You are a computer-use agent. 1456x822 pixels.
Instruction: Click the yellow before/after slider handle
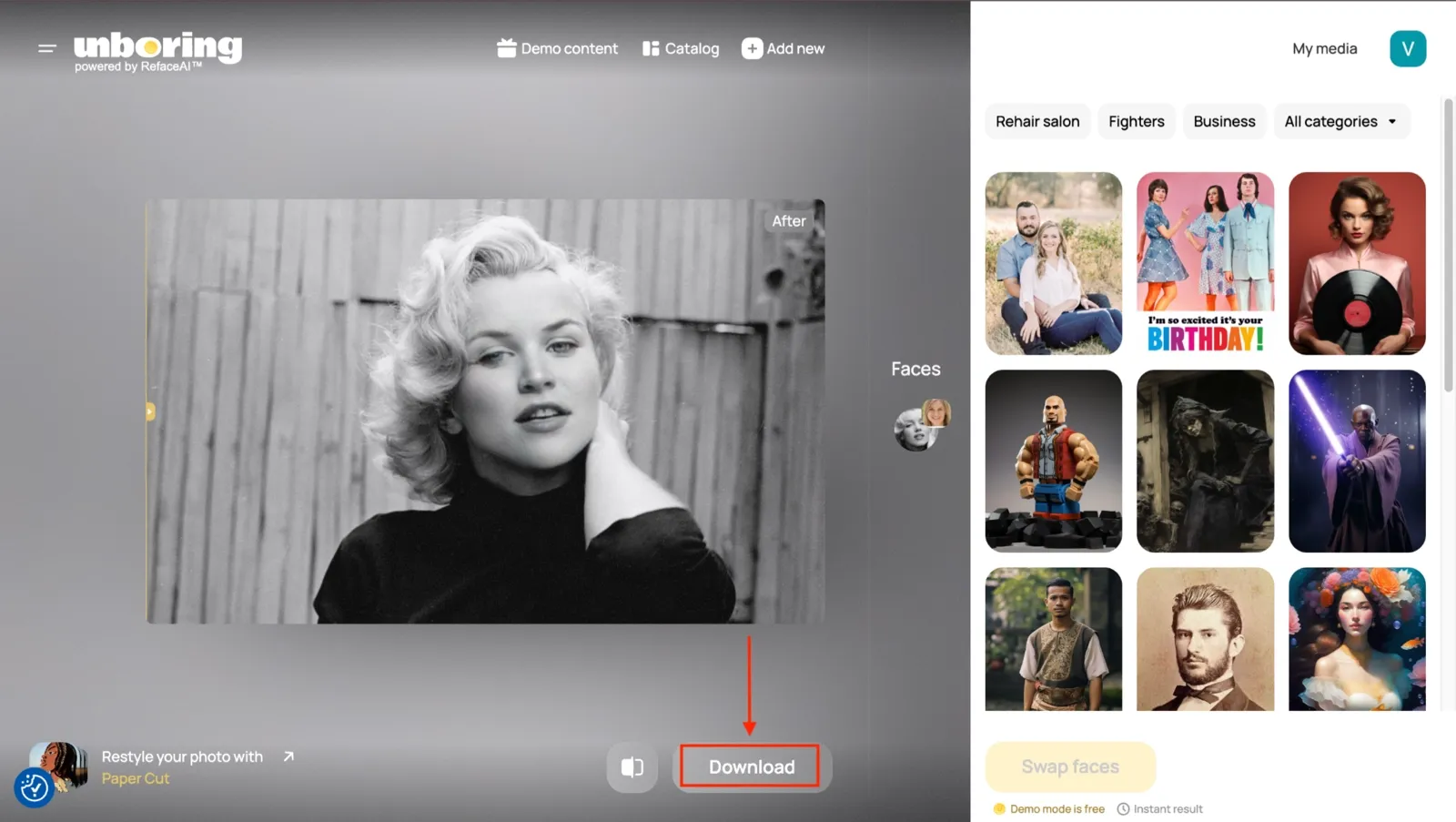(x=150, y=411)
